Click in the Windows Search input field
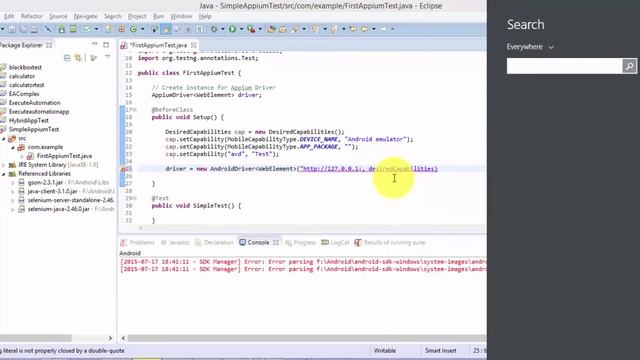Image resolution: width=640 pixels, height=360 pixels. (564, 66)
